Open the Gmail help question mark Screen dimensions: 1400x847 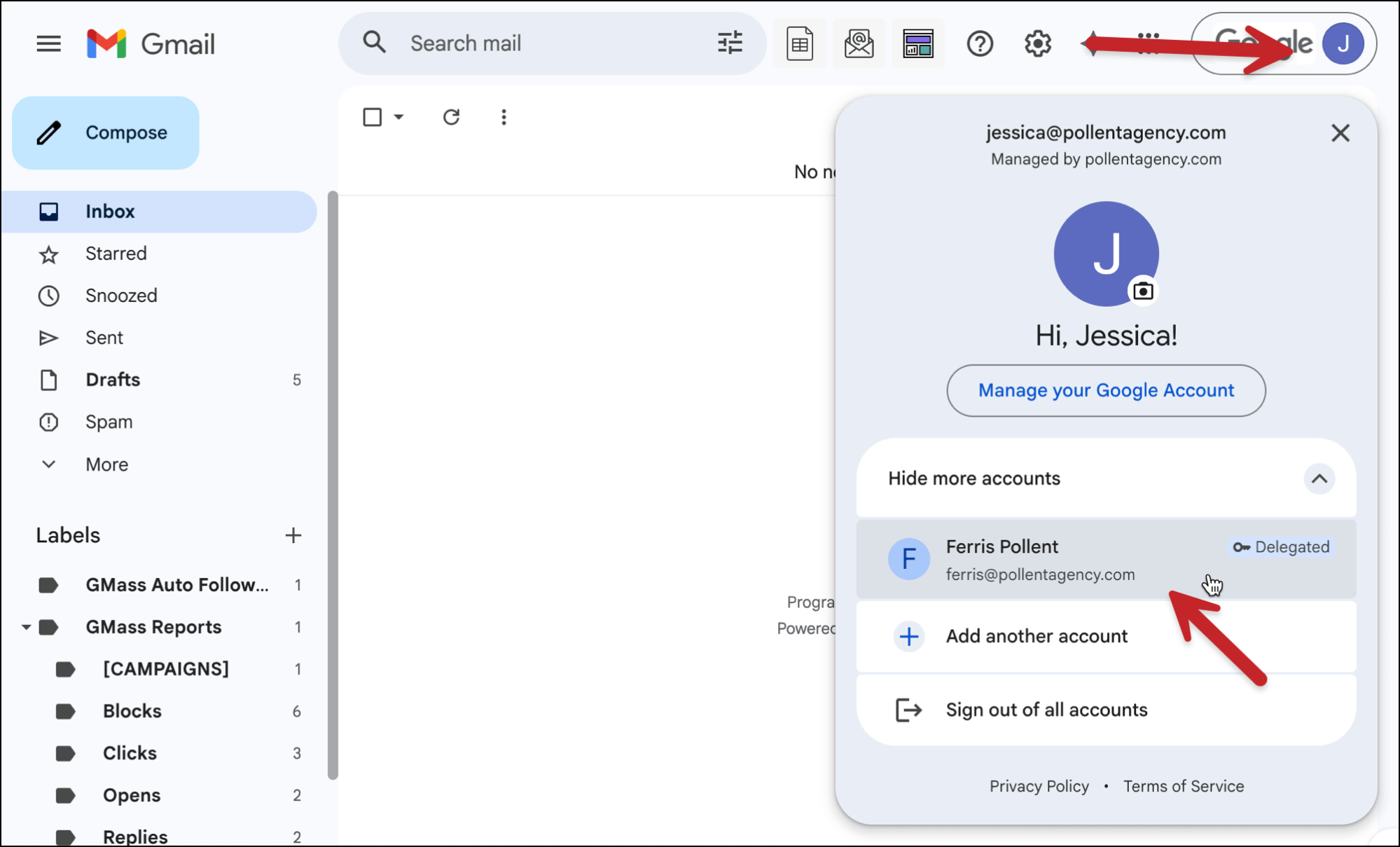pos(979,44)
